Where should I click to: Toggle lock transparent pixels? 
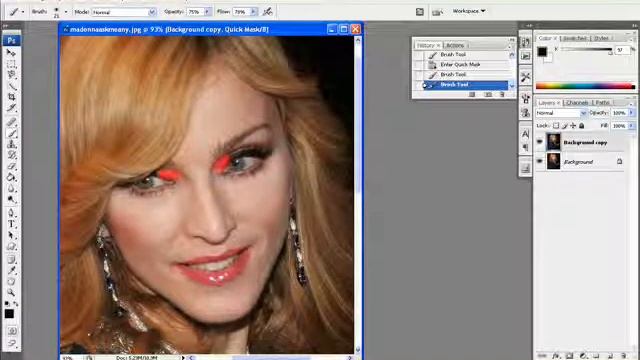click(x=556, y=126)
